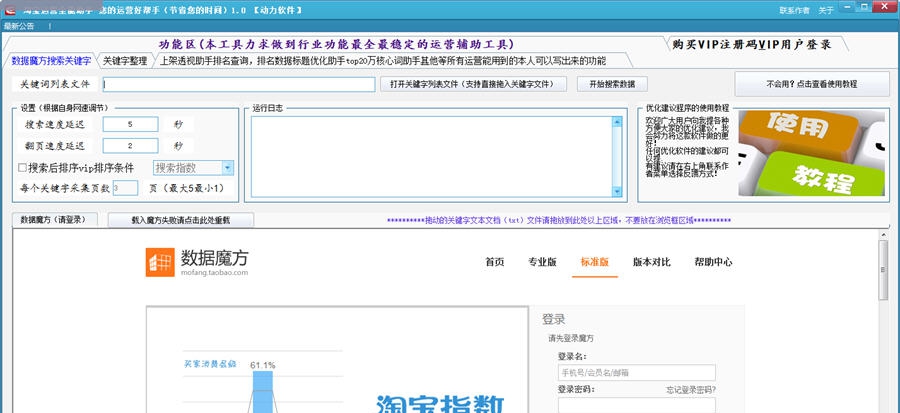The image size is (900, 413).
Task: Click the 每个关键字采集页数 field
Action: click(125, 188)
